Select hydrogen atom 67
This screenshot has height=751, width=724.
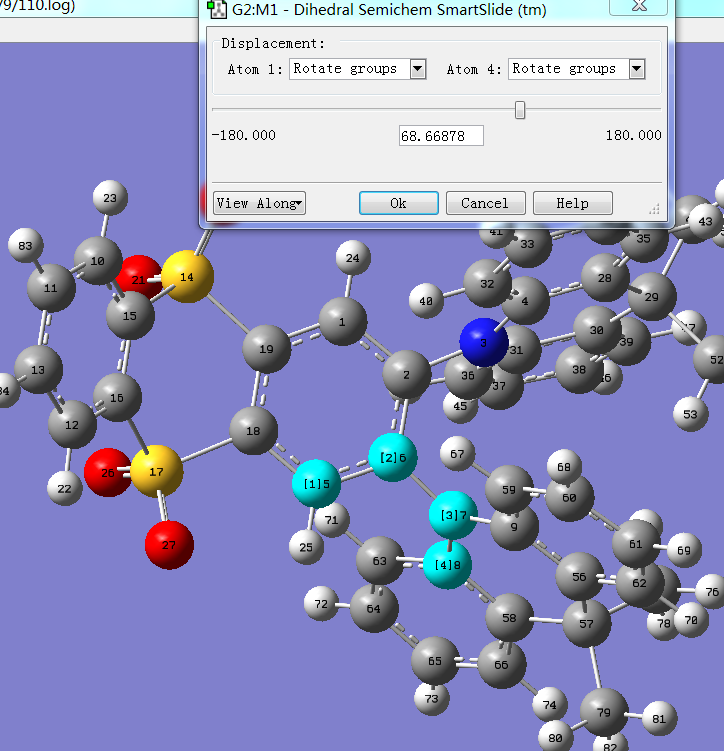(x=457, y=453)
